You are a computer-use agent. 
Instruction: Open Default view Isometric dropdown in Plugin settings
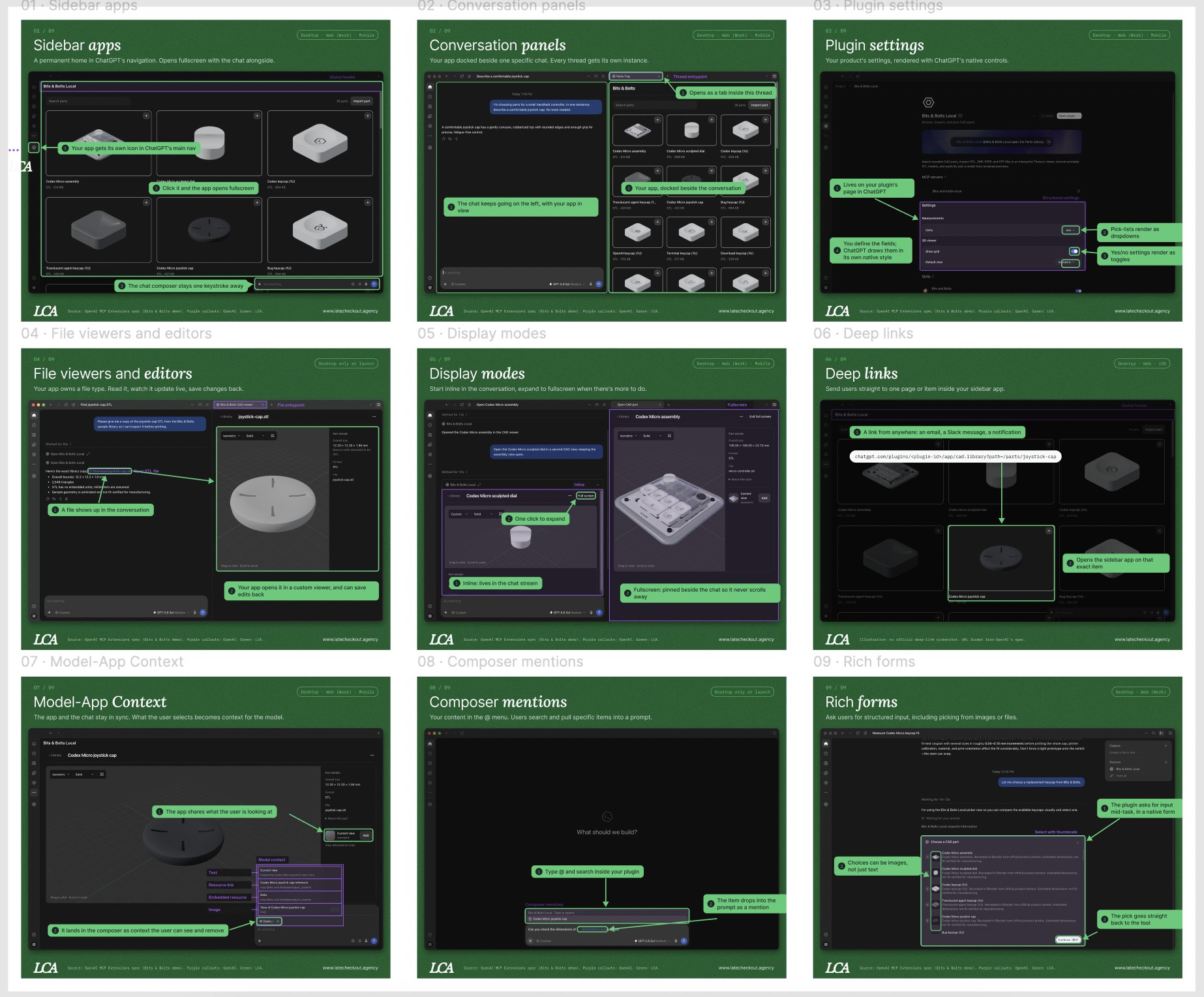pos(1068,262)
